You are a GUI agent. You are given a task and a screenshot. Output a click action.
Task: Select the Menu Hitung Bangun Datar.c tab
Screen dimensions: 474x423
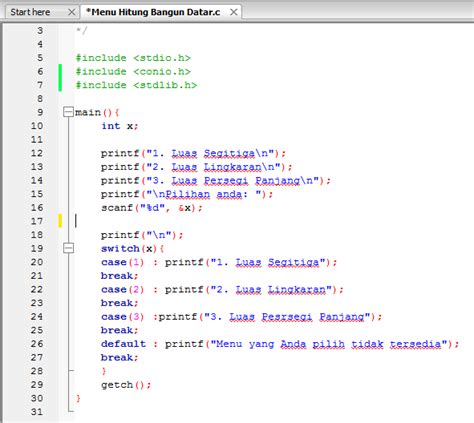tap(153, 12)
